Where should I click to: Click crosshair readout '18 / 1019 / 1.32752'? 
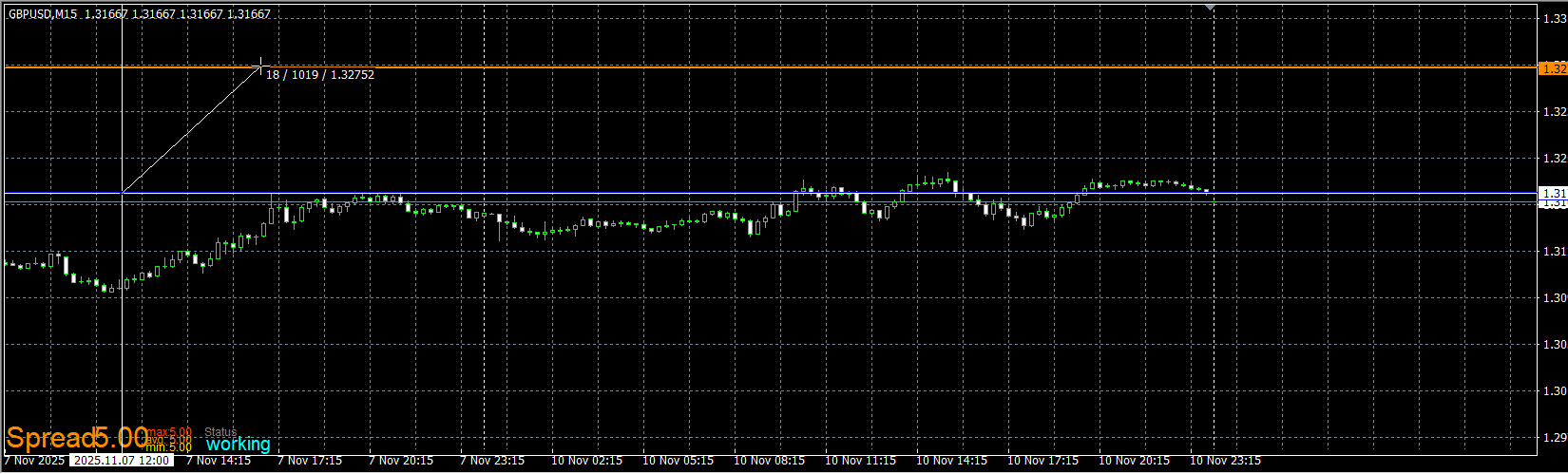coord(320,74)
